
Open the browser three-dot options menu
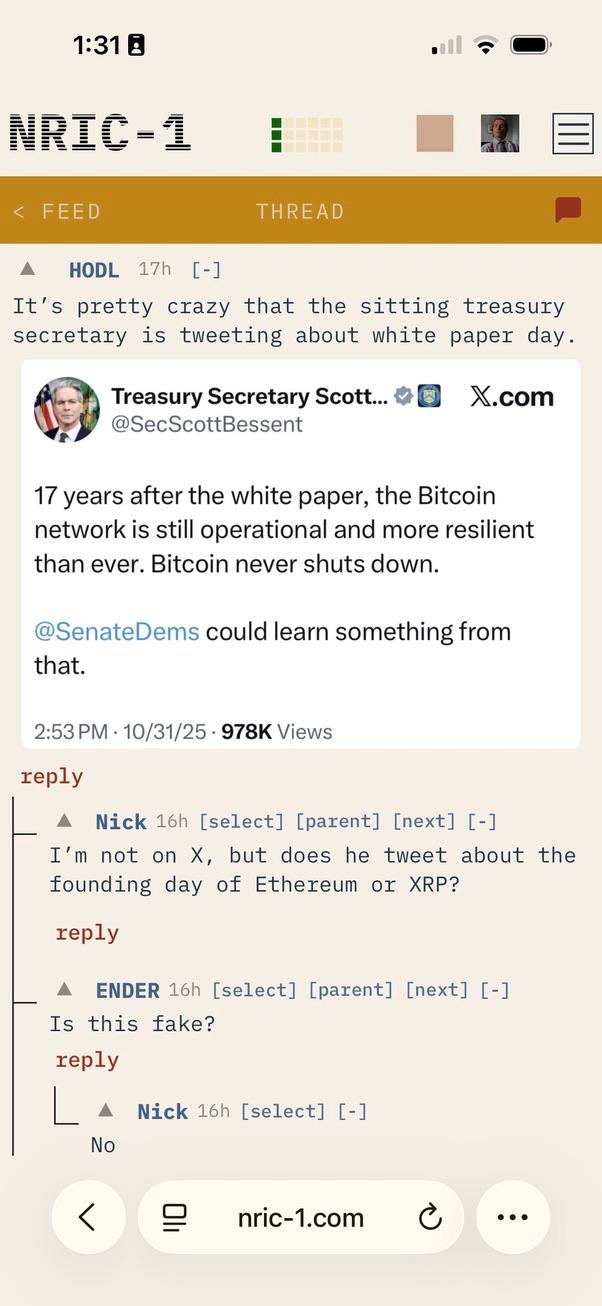tap(512, 1217)
